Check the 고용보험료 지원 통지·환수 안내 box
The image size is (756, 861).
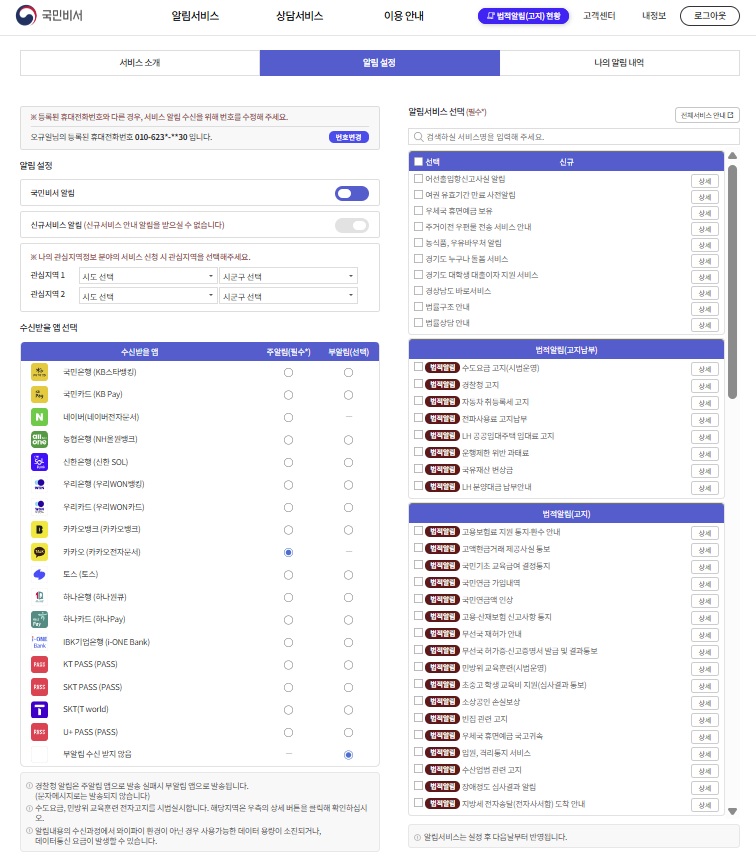pos(418,531)
